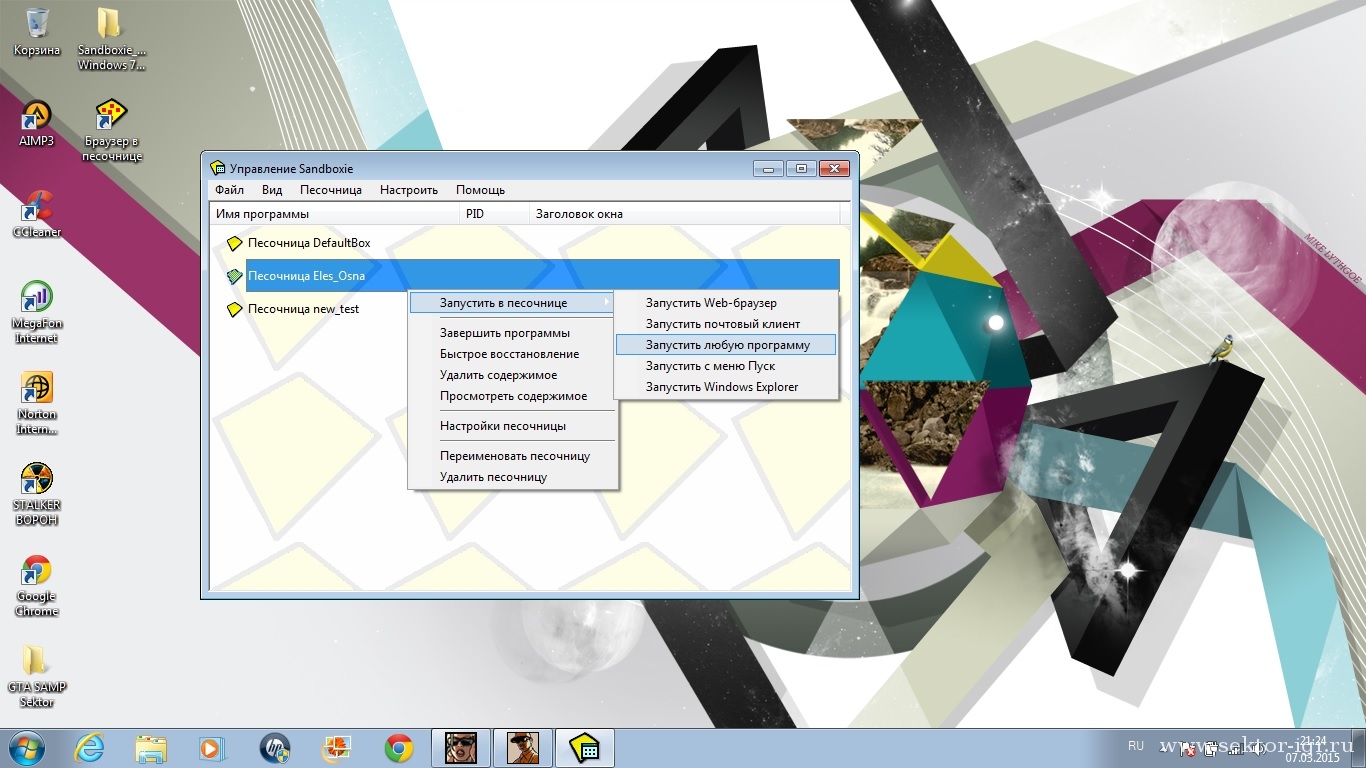Open the Вид menu
Screen dimensions: 1366x768
coord(272,190)
